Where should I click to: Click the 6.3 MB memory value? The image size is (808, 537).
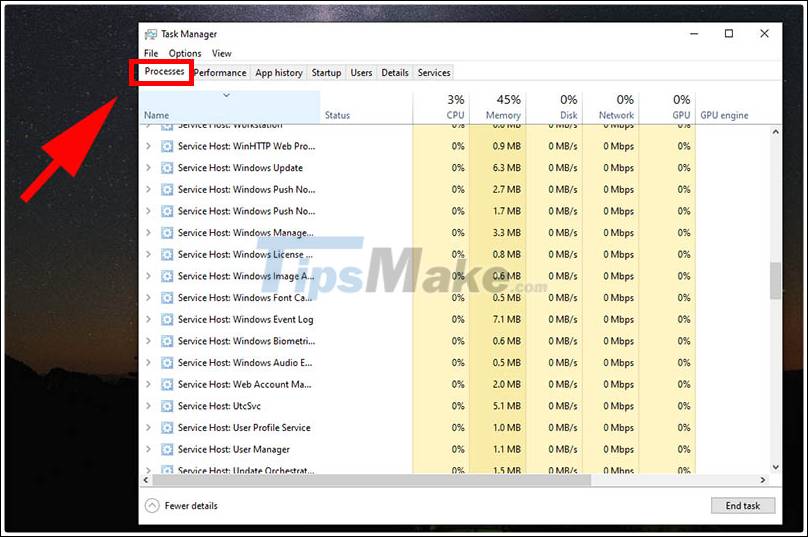[x=507, y=168]
